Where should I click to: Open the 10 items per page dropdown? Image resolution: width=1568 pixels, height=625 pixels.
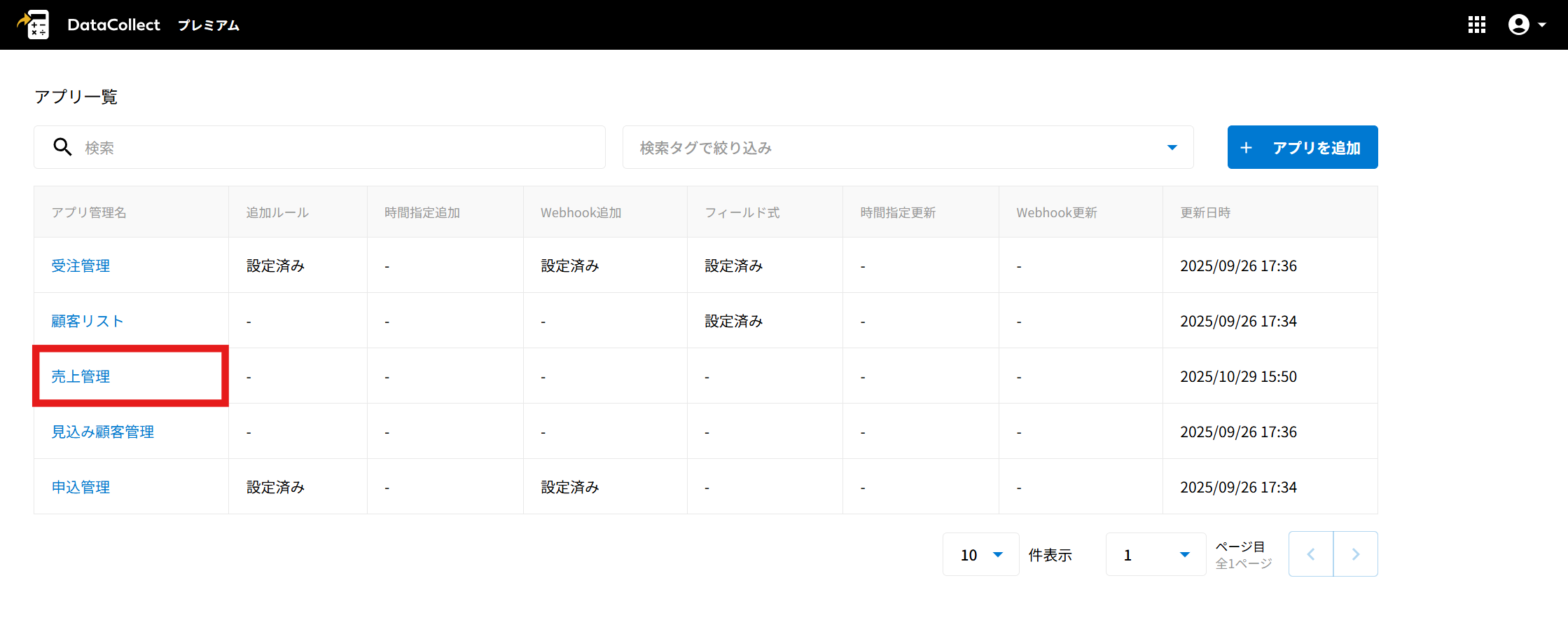click(980, 555)
